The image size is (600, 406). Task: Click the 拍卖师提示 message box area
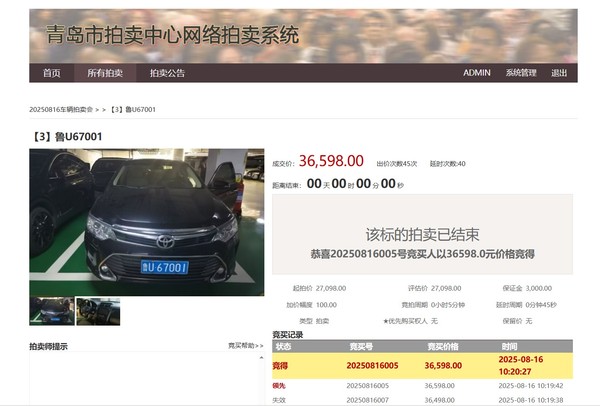tap(146, 380)
